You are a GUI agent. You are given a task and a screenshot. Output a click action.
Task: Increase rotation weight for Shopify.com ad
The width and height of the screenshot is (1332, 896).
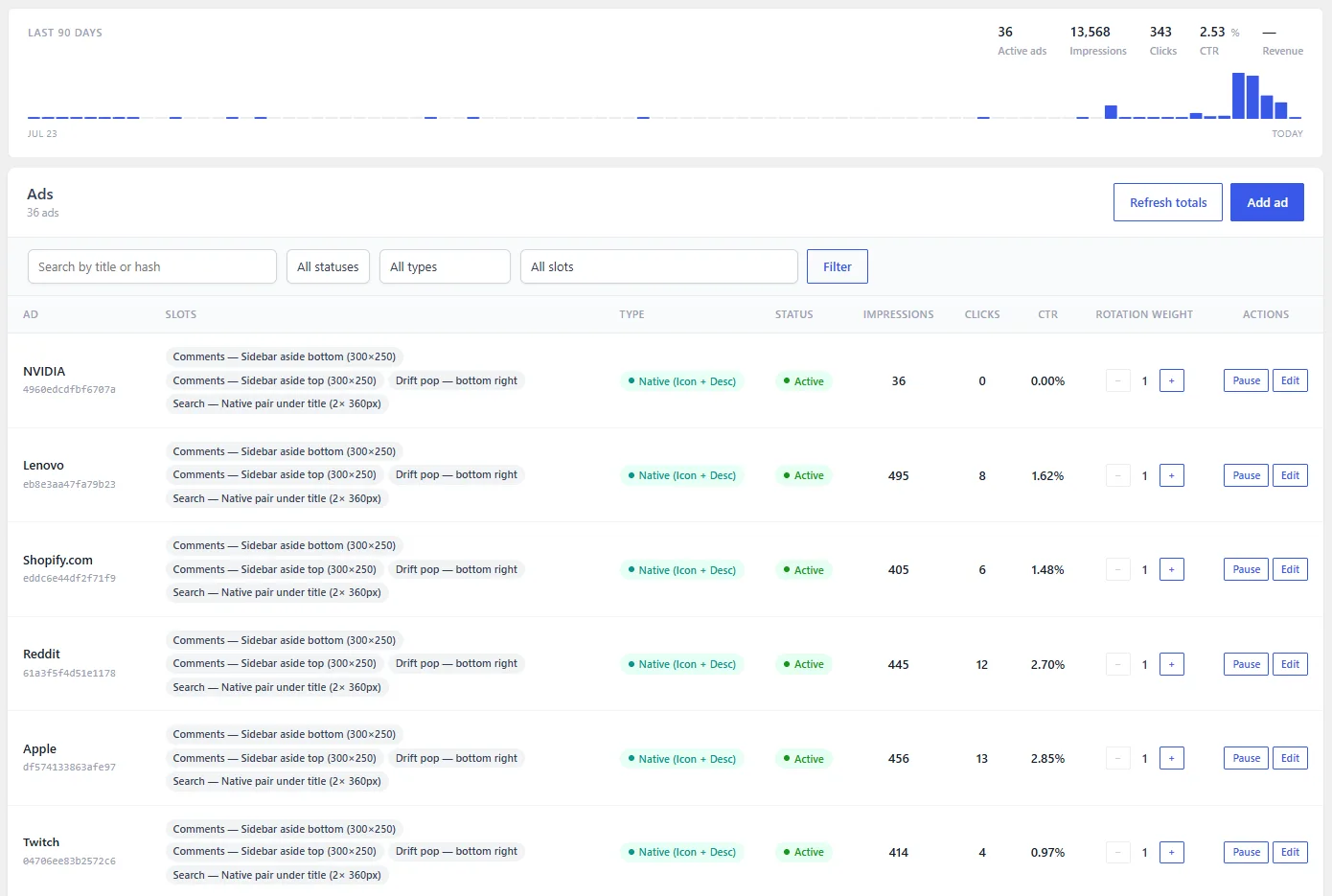[1171, 569]
